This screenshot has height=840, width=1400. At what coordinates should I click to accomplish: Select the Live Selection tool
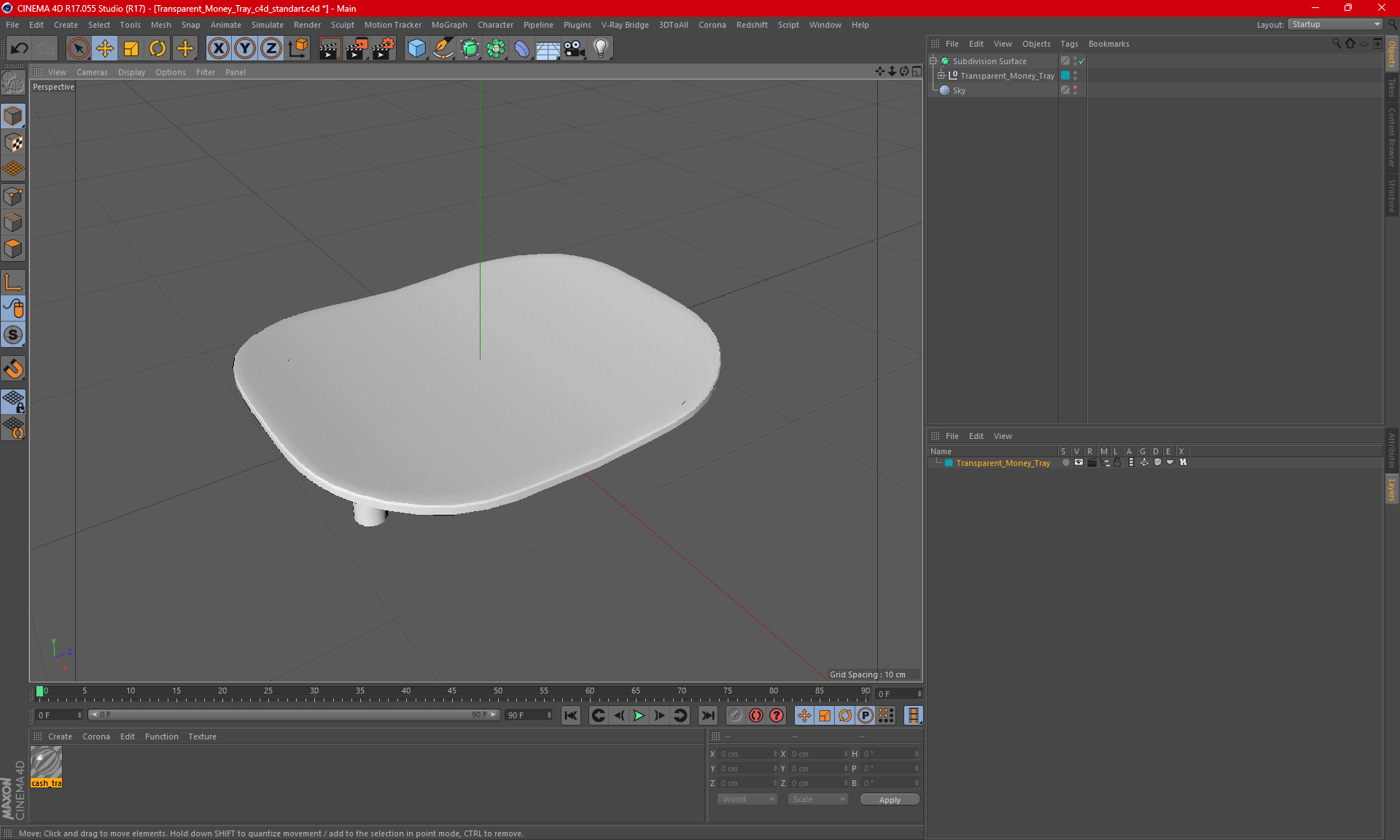click(78, 48)
